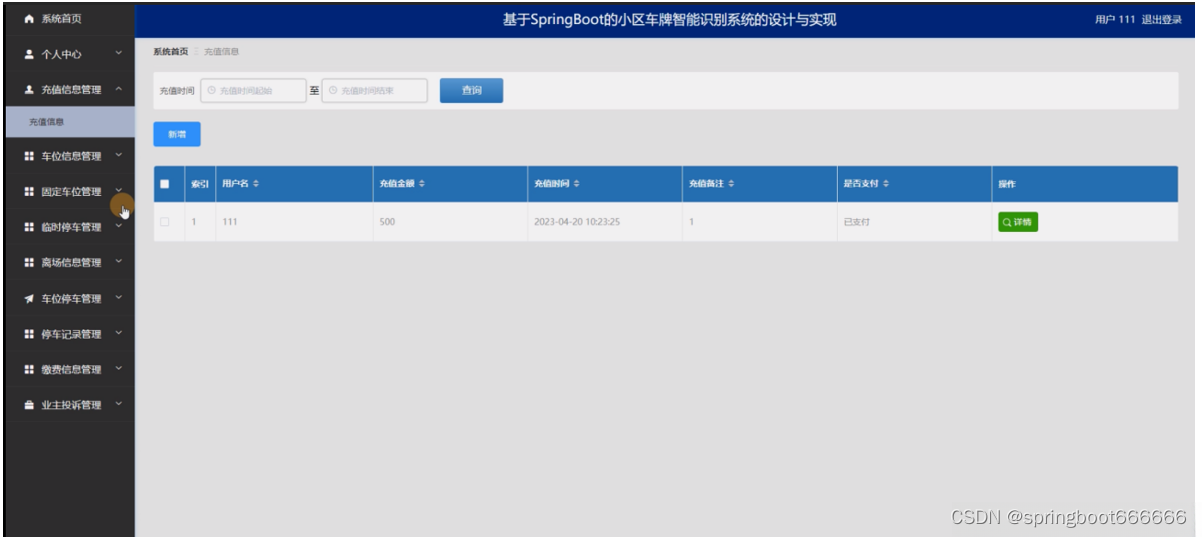Image resolution: width=1202 pixels, height=537 pixels.
Task: Expand the 临时停车管理 menu chevron
Action: [x=119, y=227]
